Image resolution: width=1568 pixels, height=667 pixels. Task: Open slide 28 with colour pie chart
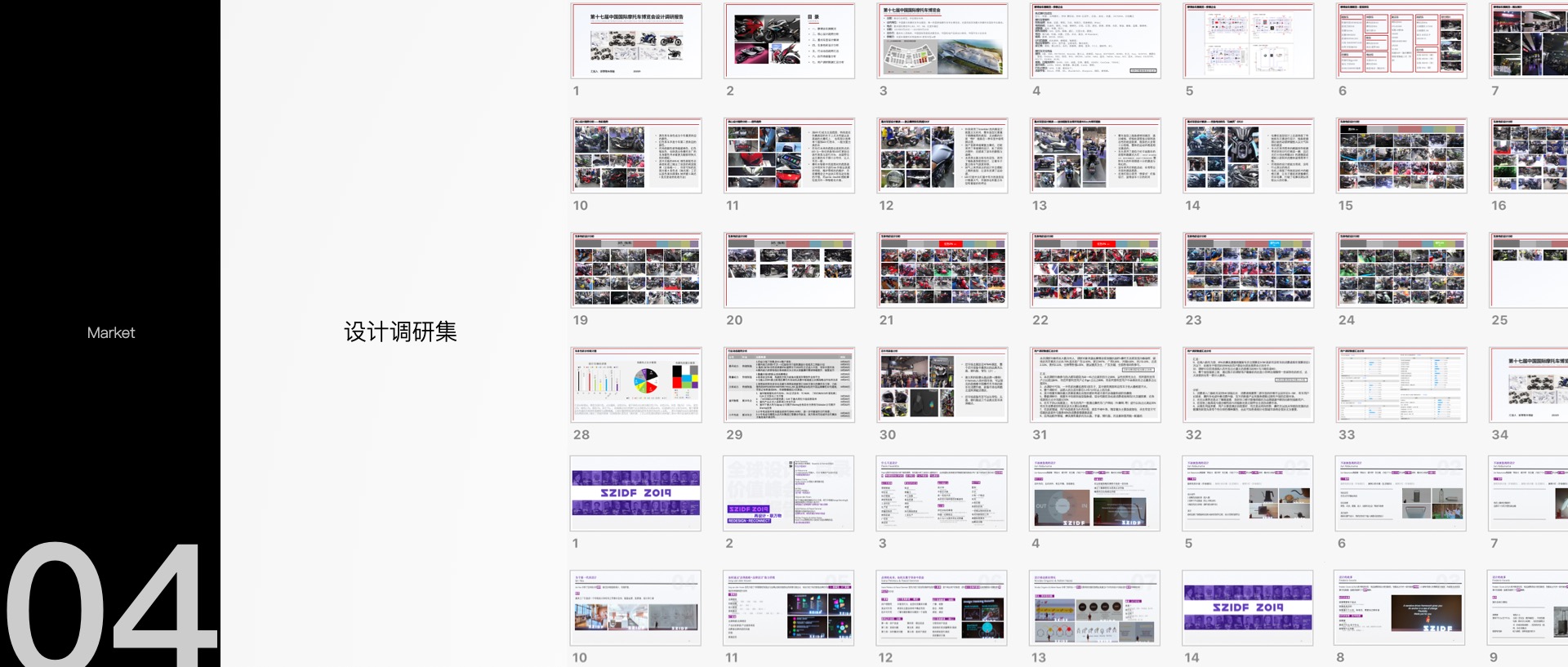click(x=636, y=385)
